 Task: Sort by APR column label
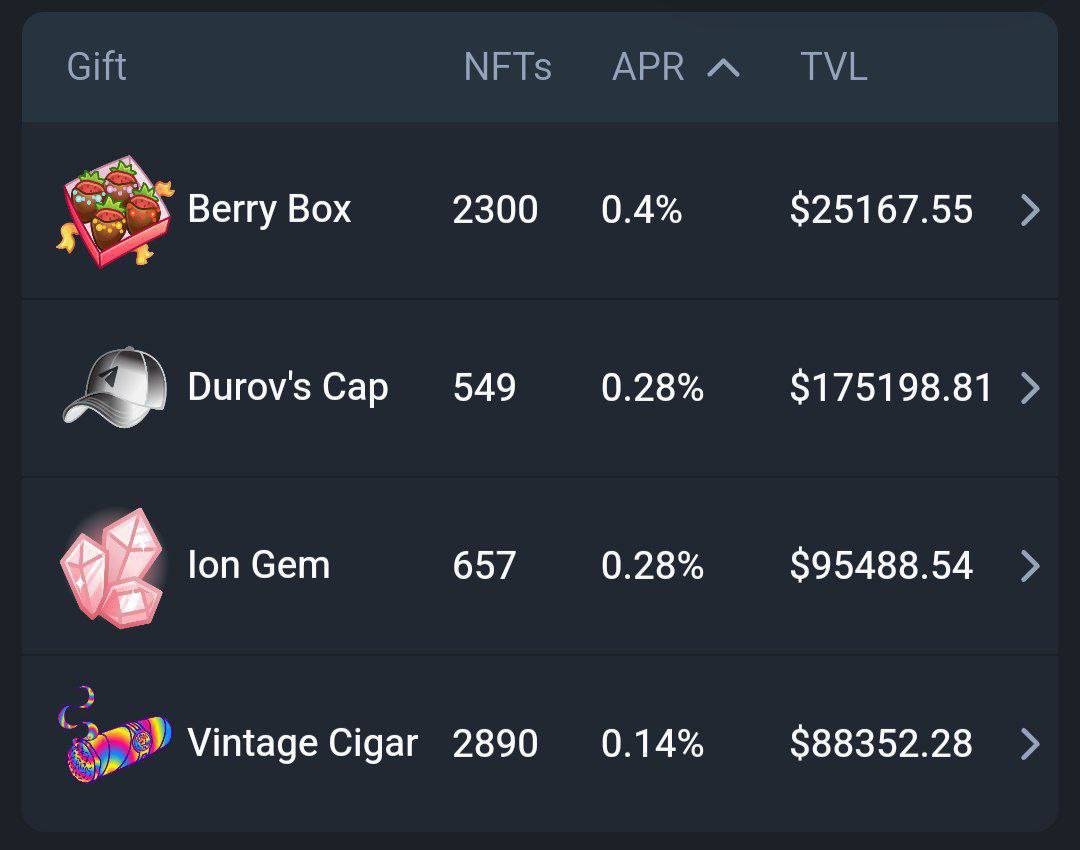[648, 67]
